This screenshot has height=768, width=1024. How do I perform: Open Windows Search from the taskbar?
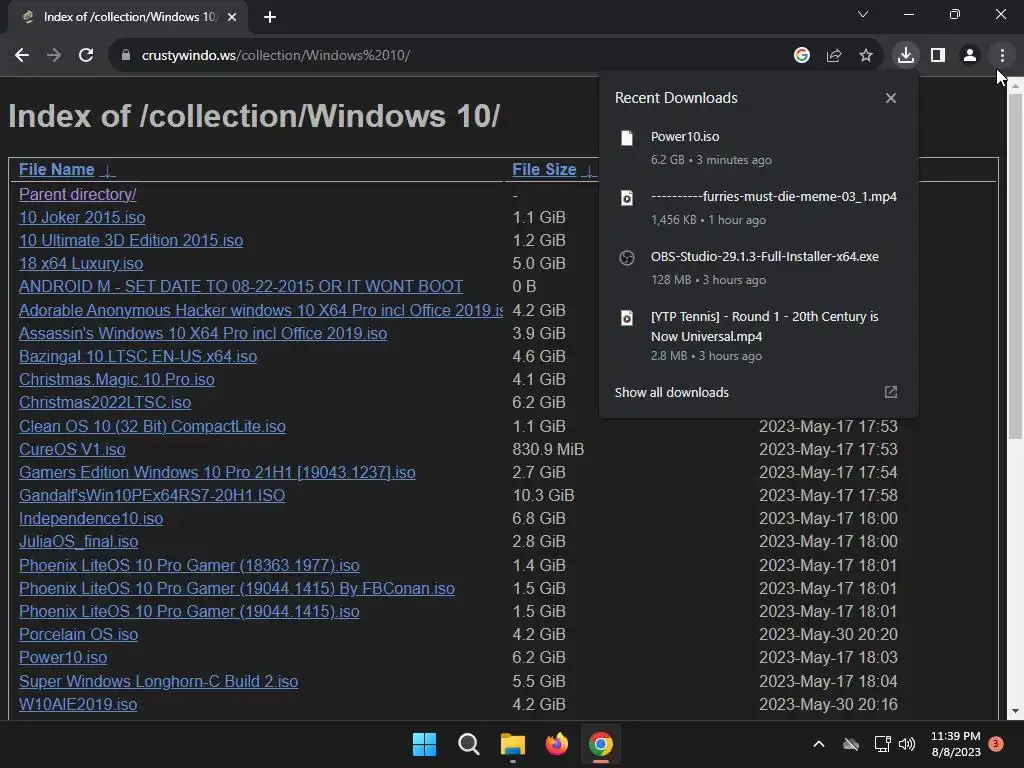click(469, 744)
